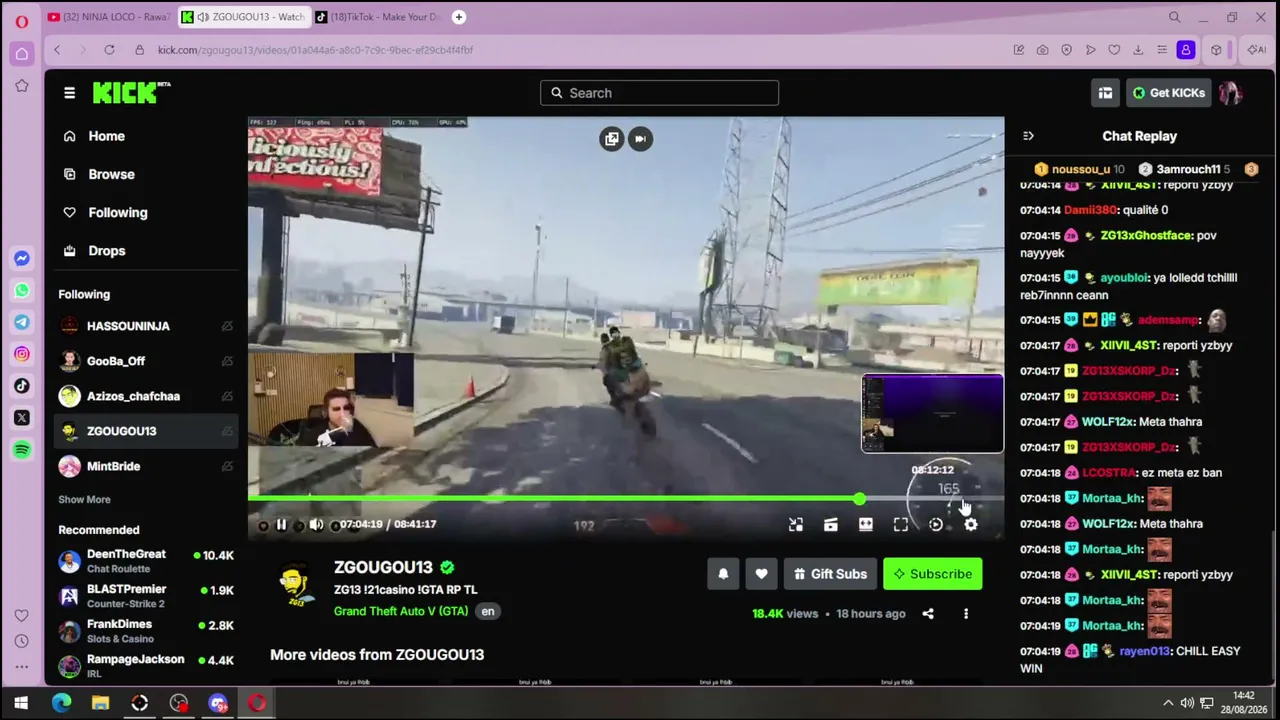The height and width of the screenshot is (720, 1280).
Task: Click the address bar URL
Action: (315, 50)
